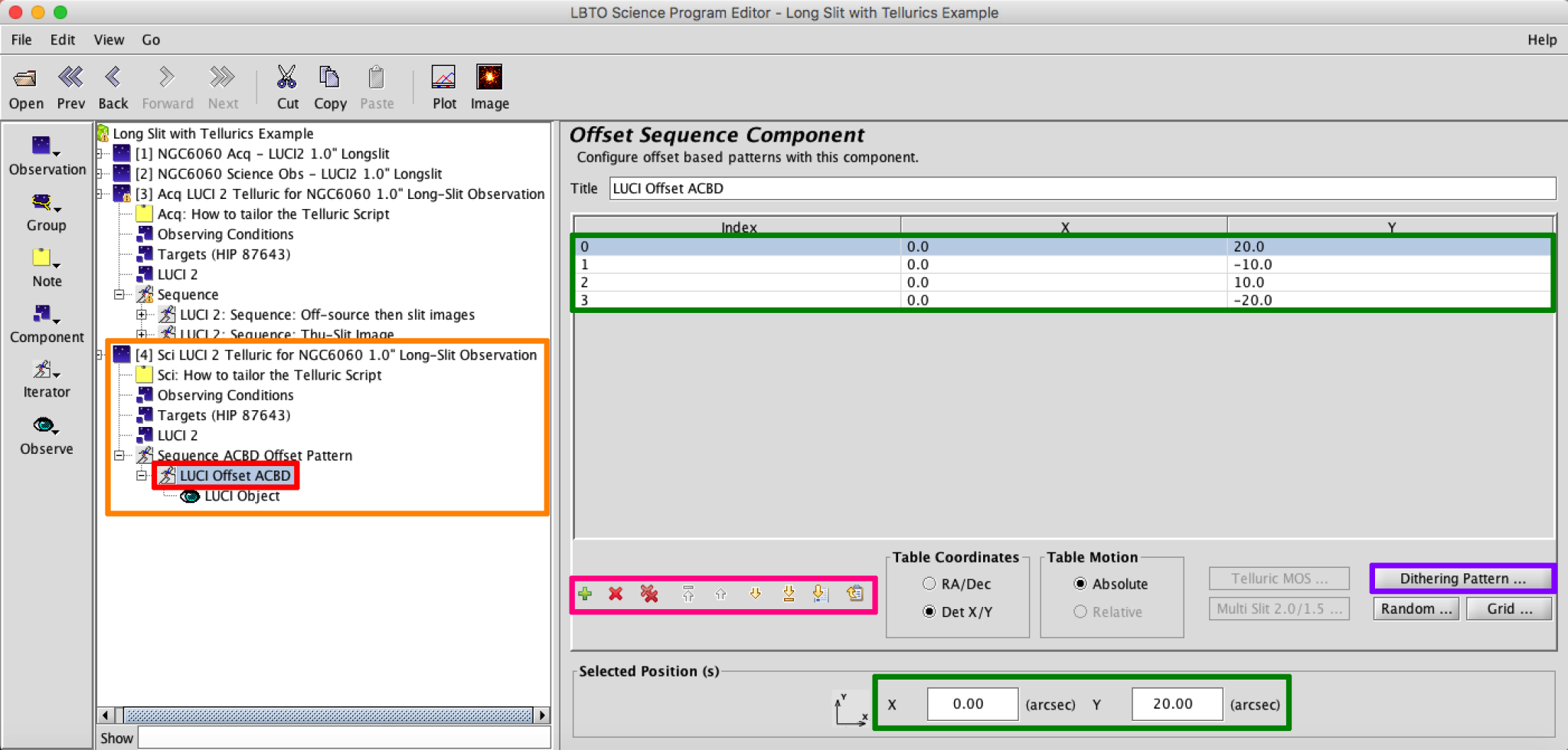The image size is (1568, 750).
Task: Remove all offsets with double red X
Action: 649,594
